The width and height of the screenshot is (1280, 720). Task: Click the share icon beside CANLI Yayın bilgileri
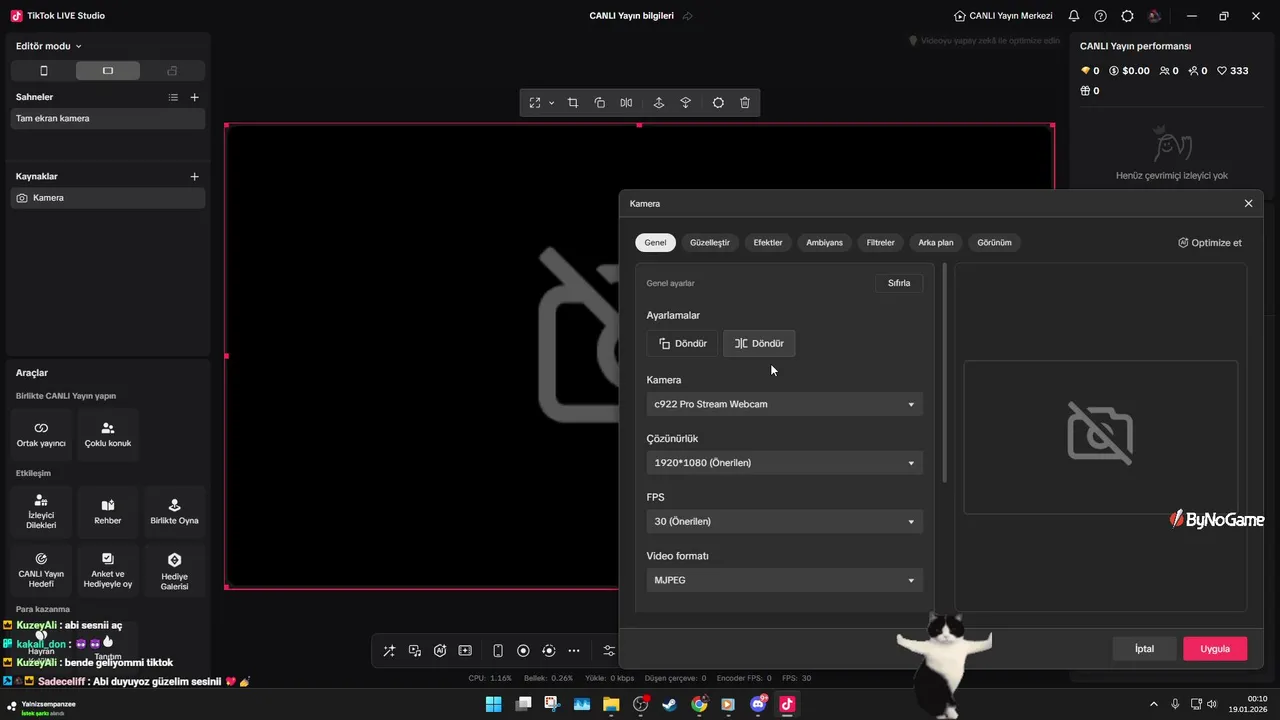(x=687, y=16)
